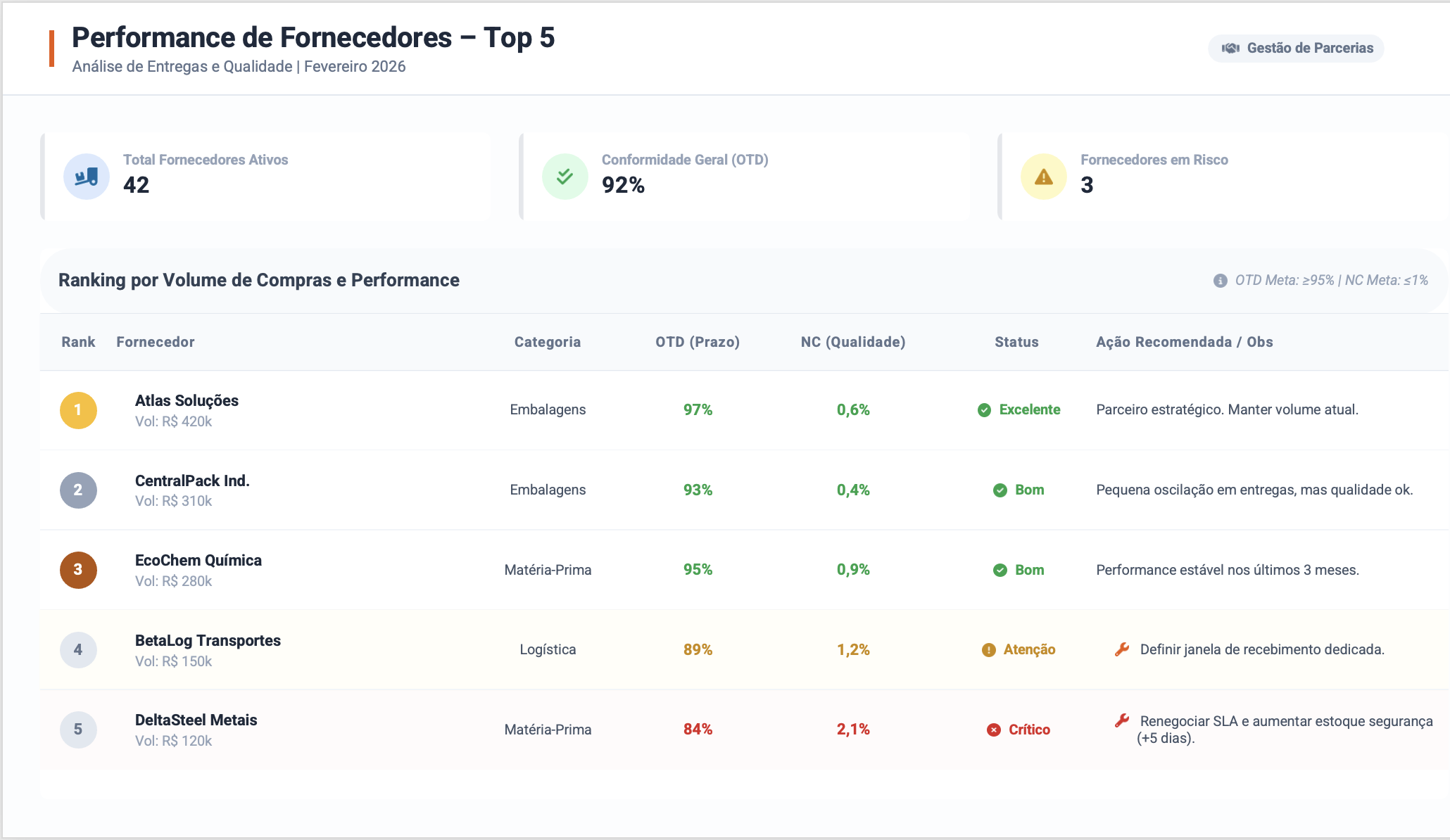Click the red Crítico status icon
The width and height of the screenshot is (1450, 840).
[x=994, y=730]
